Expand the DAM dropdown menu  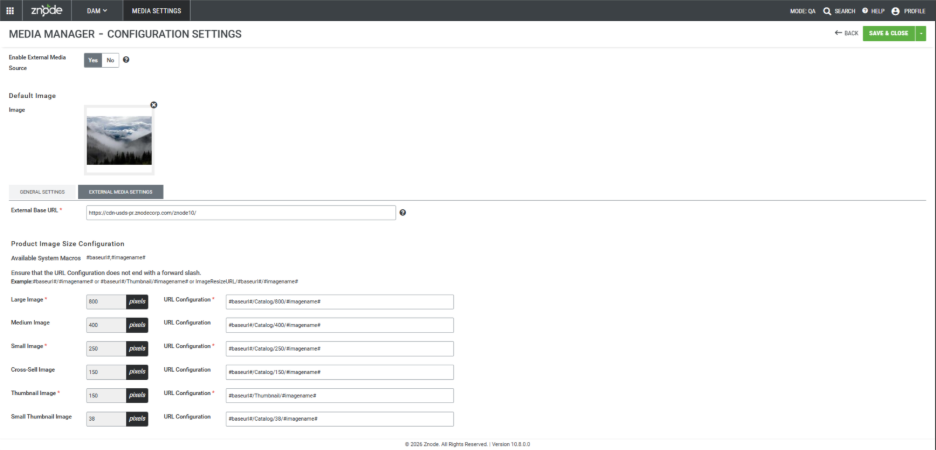coord(97,11)
